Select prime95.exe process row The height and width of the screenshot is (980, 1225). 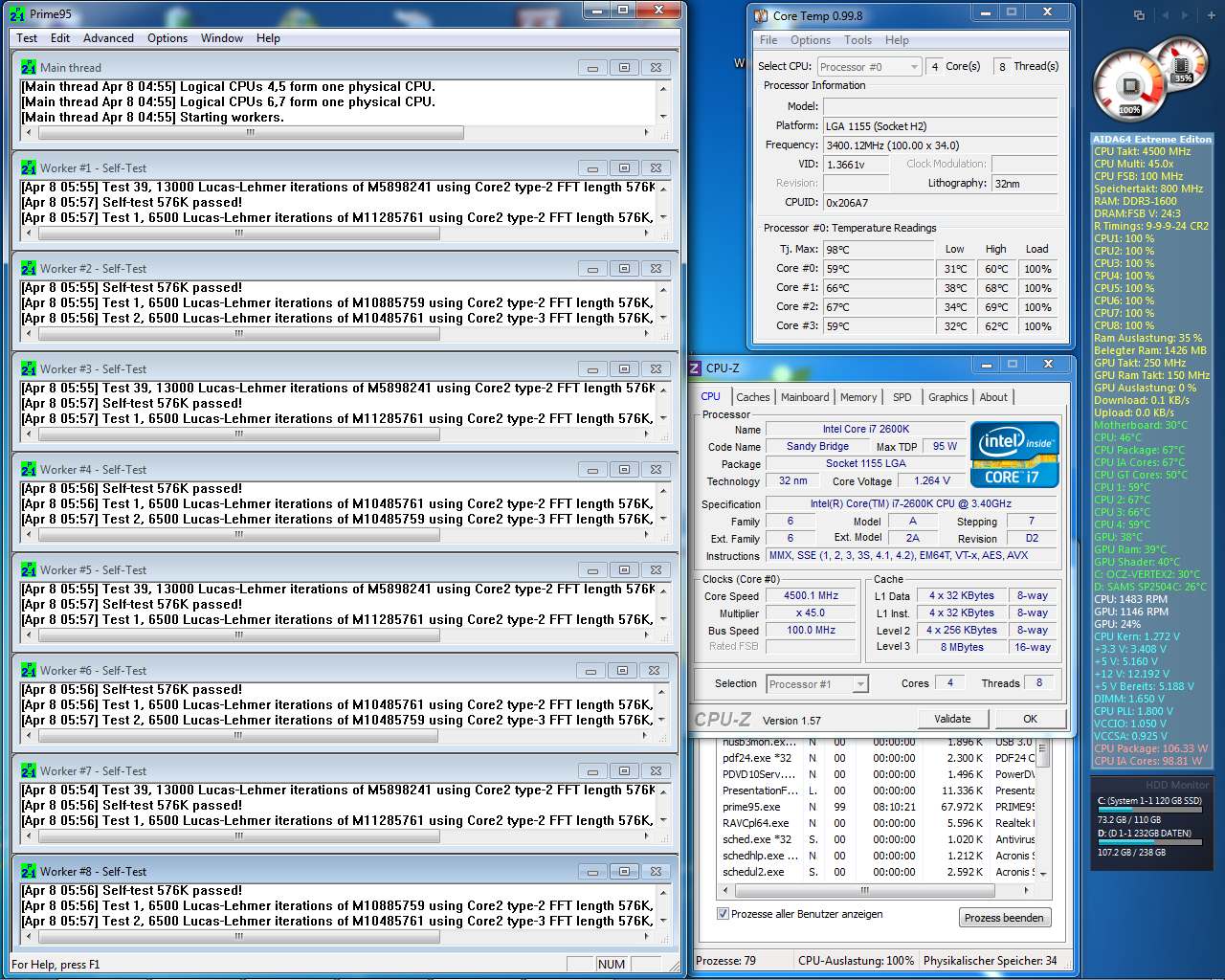[878, 807]
